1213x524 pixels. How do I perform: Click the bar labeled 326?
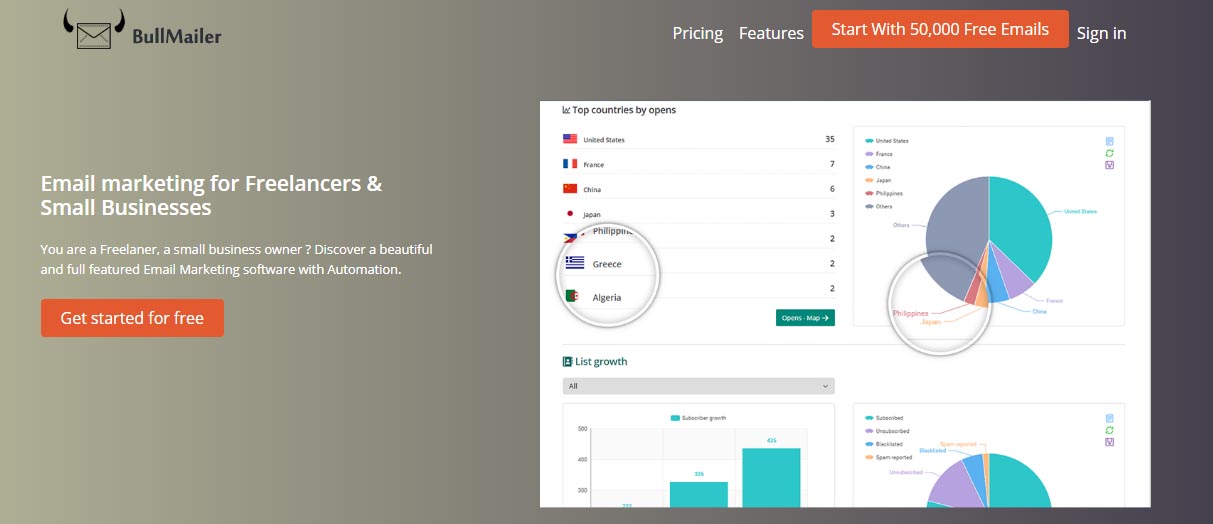[x=699, y=494]
